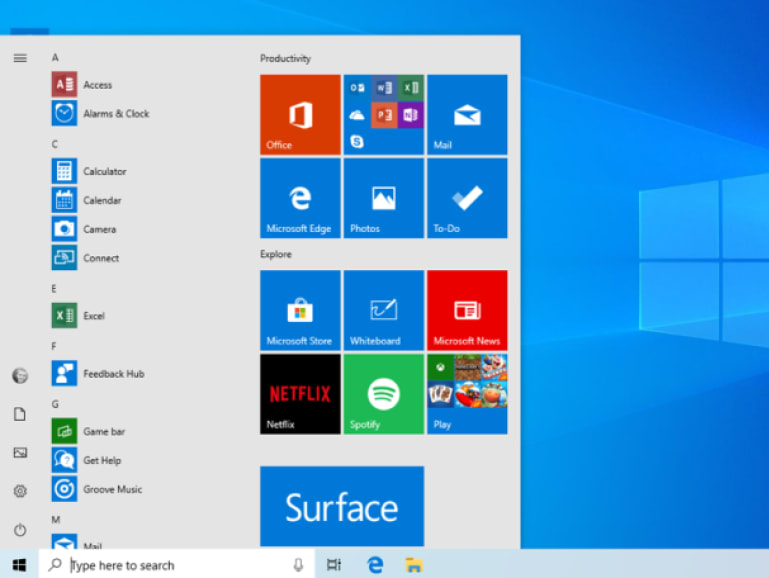
Task: Click the Explore group title
Action: (x=276, y=254)
